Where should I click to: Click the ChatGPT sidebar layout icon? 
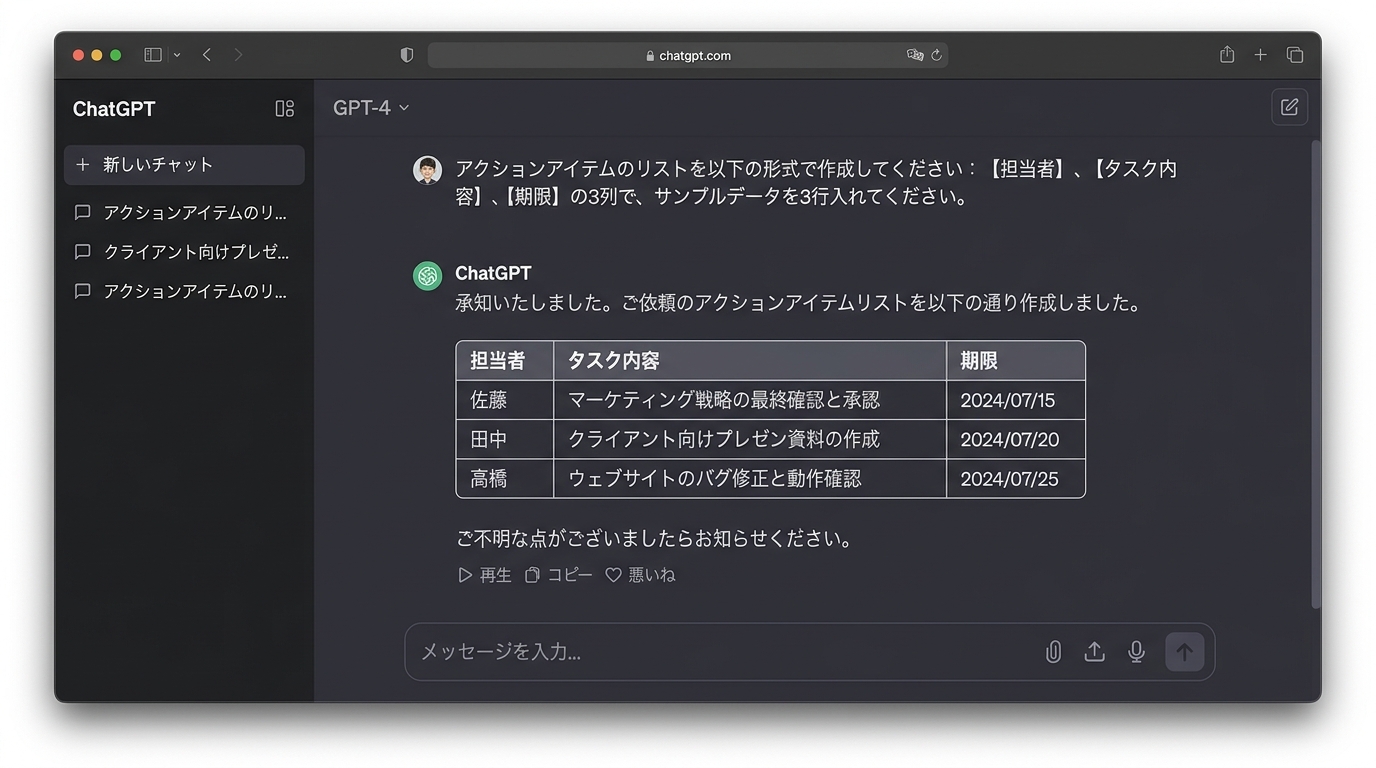tap(285, 109)
